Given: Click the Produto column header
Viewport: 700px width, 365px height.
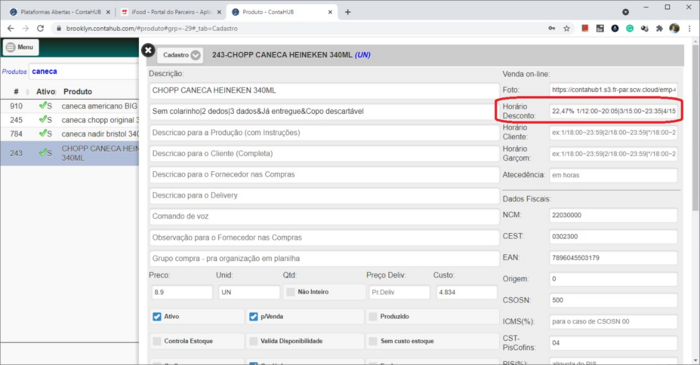Looking at the screenshot, I should pyautogui.click(x=78, y=91).
